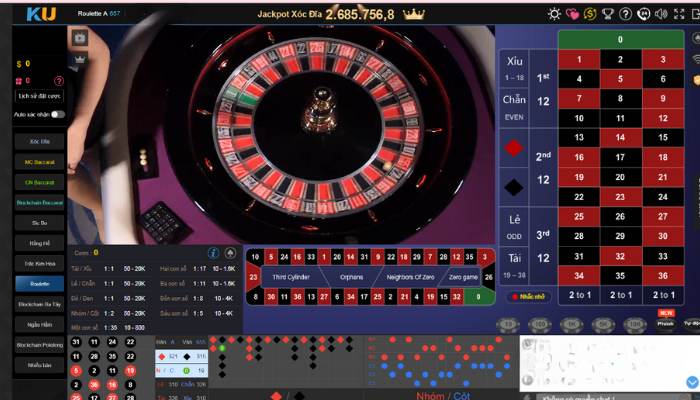Click the camera icon on the video
The width and height of the screenshot is (700, 400).
click(80, 38)
